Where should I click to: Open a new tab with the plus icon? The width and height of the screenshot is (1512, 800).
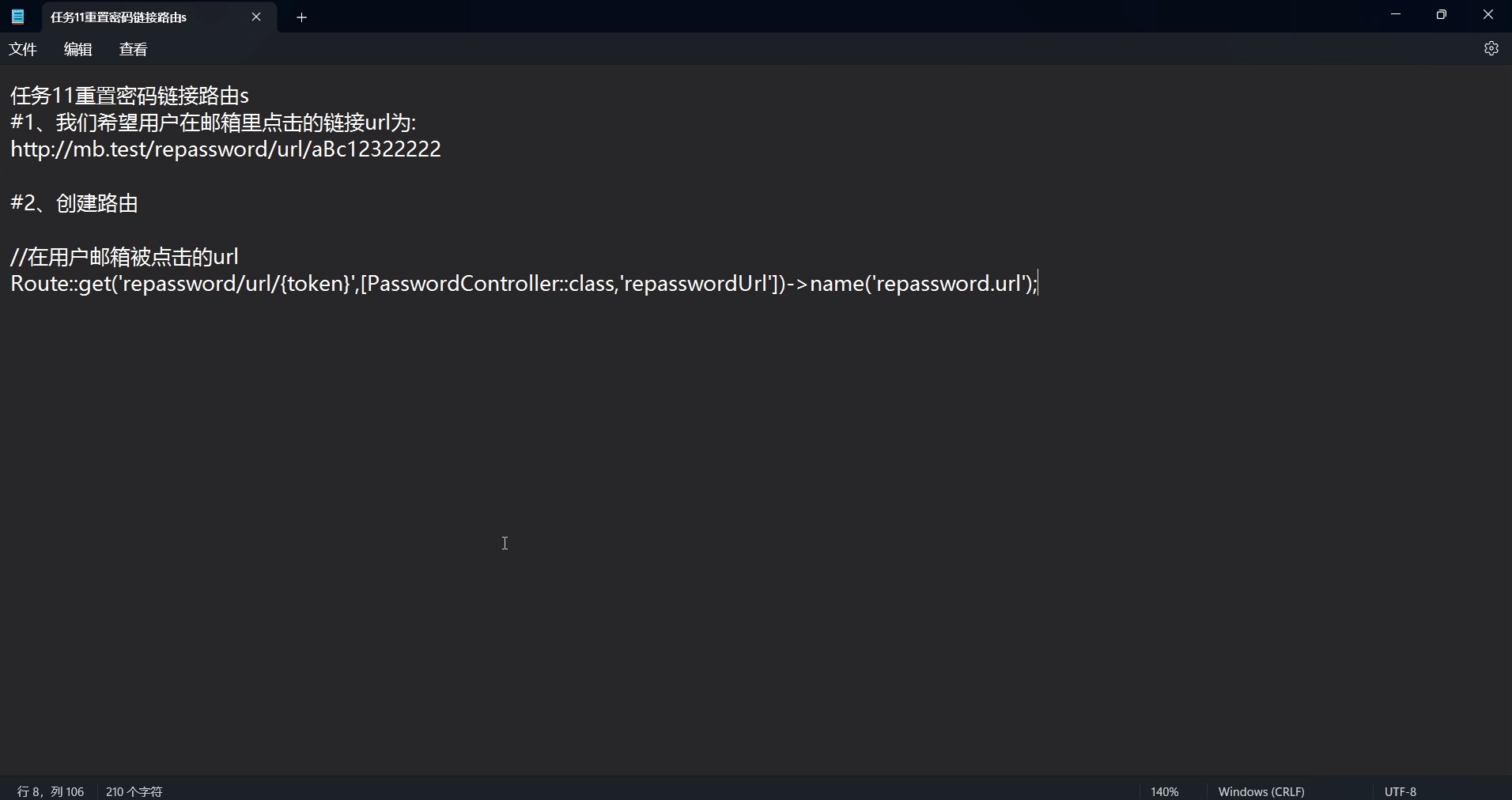302,17
